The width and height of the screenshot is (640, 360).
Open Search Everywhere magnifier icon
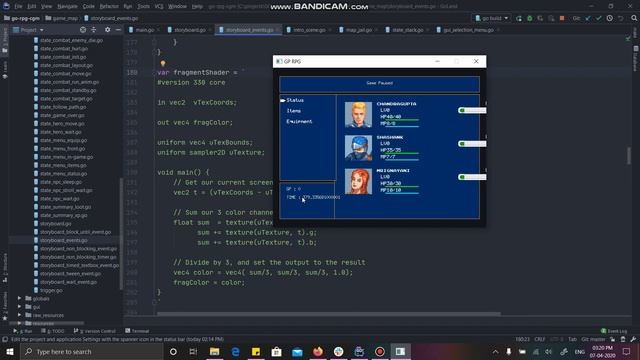(634, 18)
